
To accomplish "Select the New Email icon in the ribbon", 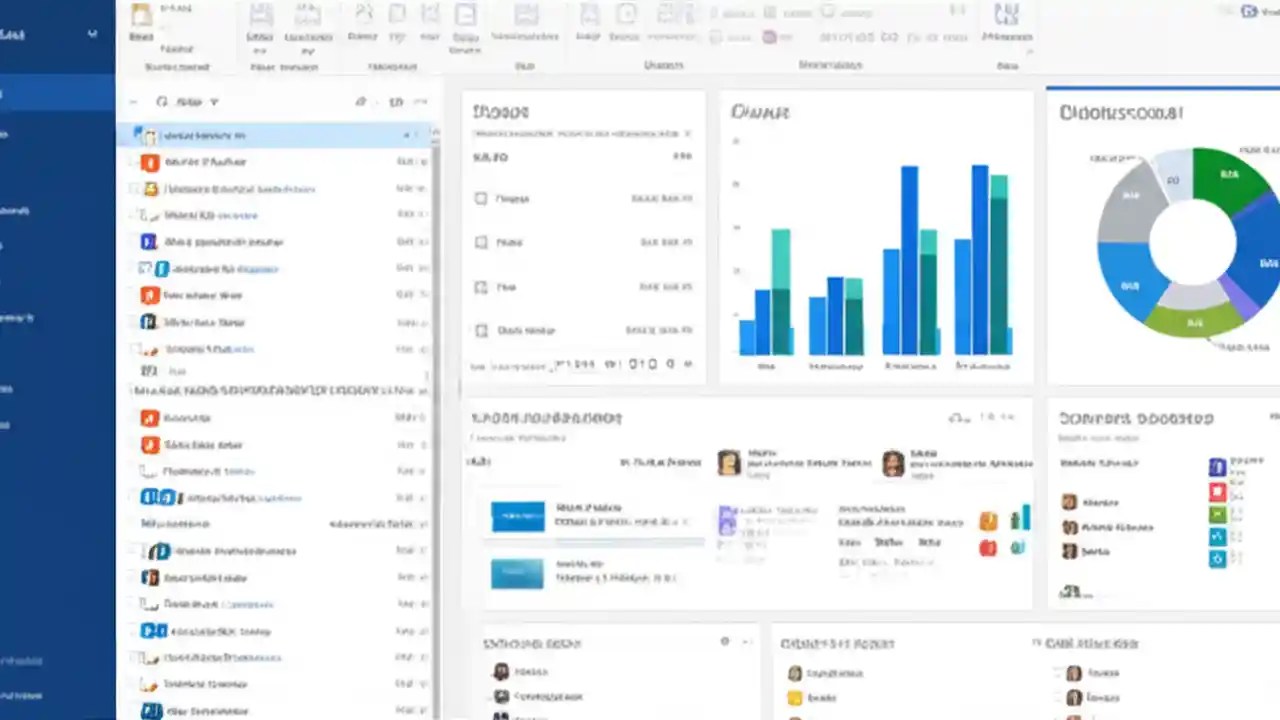I will click(x=140, y=20).
